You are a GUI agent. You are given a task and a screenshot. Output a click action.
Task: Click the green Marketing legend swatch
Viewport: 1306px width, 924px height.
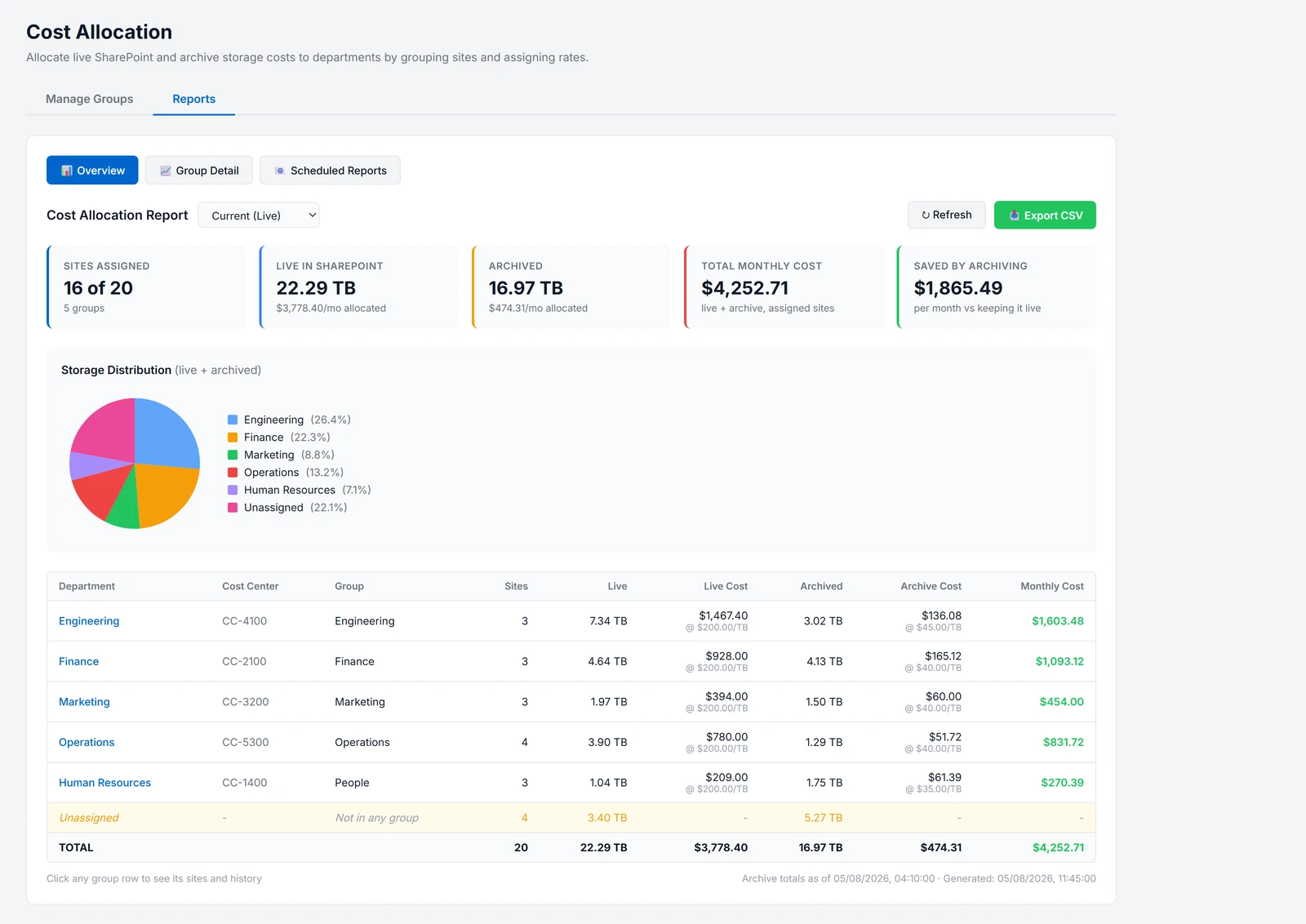(233, 455)
